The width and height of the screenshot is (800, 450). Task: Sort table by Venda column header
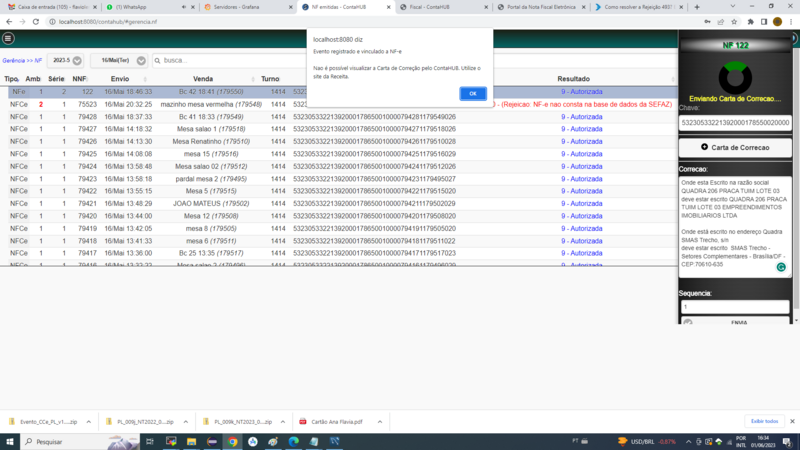pos(203,79)
